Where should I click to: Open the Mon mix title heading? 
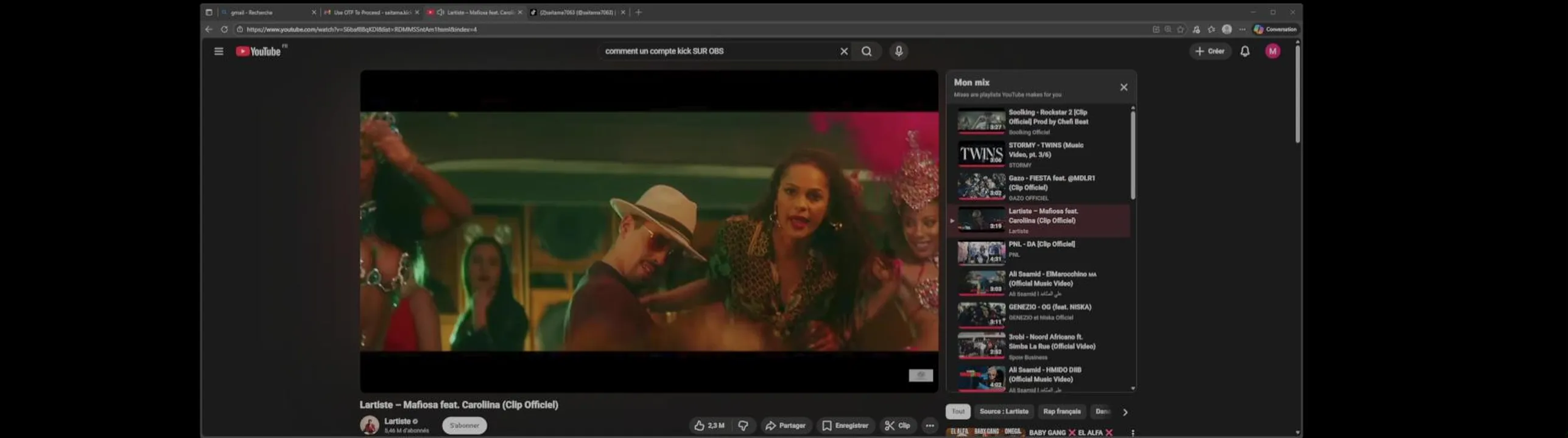(x=972, y=82)
